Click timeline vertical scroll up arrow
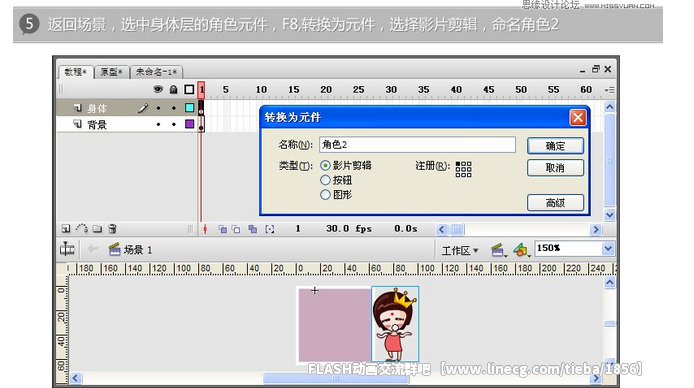The height and width of the screenshot is (388, 694). [x=609, y=107]
